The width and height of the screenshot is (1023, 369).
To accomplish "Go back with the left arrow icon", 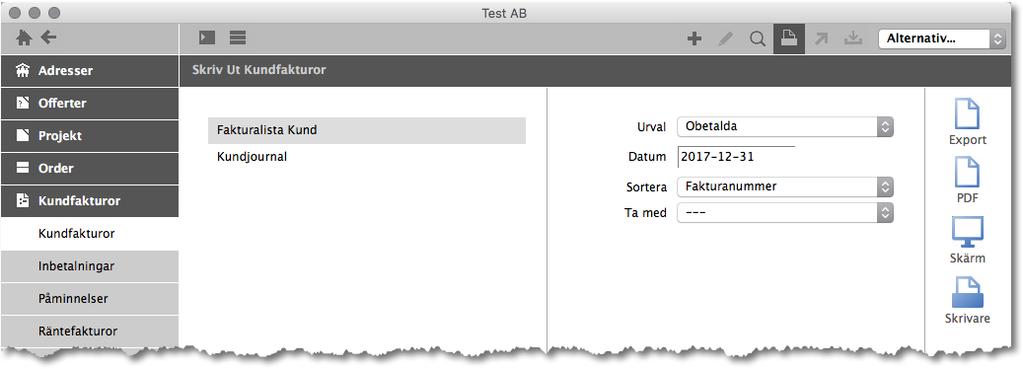I will [49, 38].
